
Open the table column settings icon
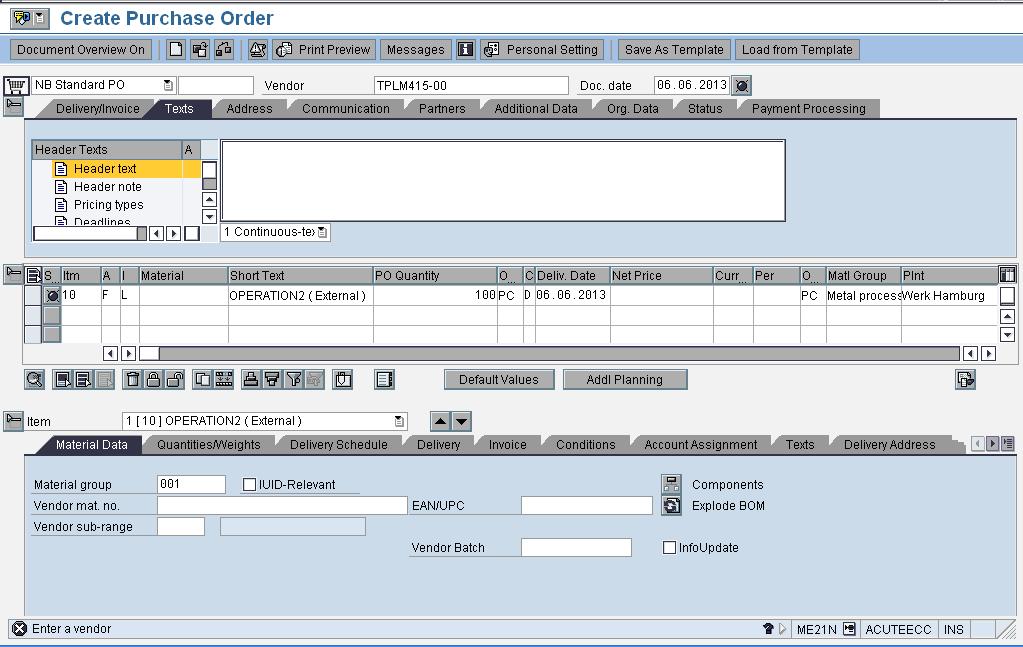[1007, 275]
